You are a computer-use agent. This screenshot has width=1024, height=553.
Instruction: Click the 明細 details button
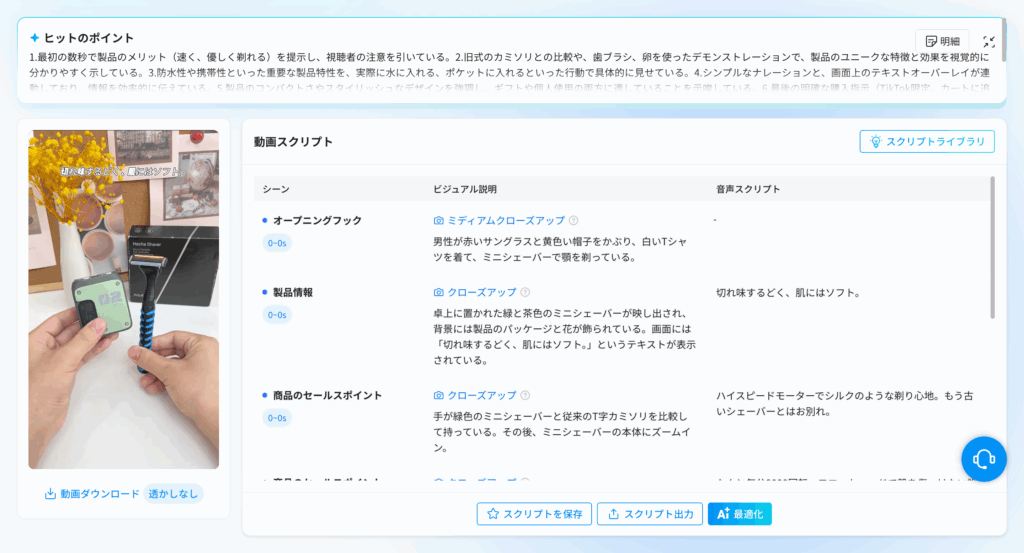942,41
